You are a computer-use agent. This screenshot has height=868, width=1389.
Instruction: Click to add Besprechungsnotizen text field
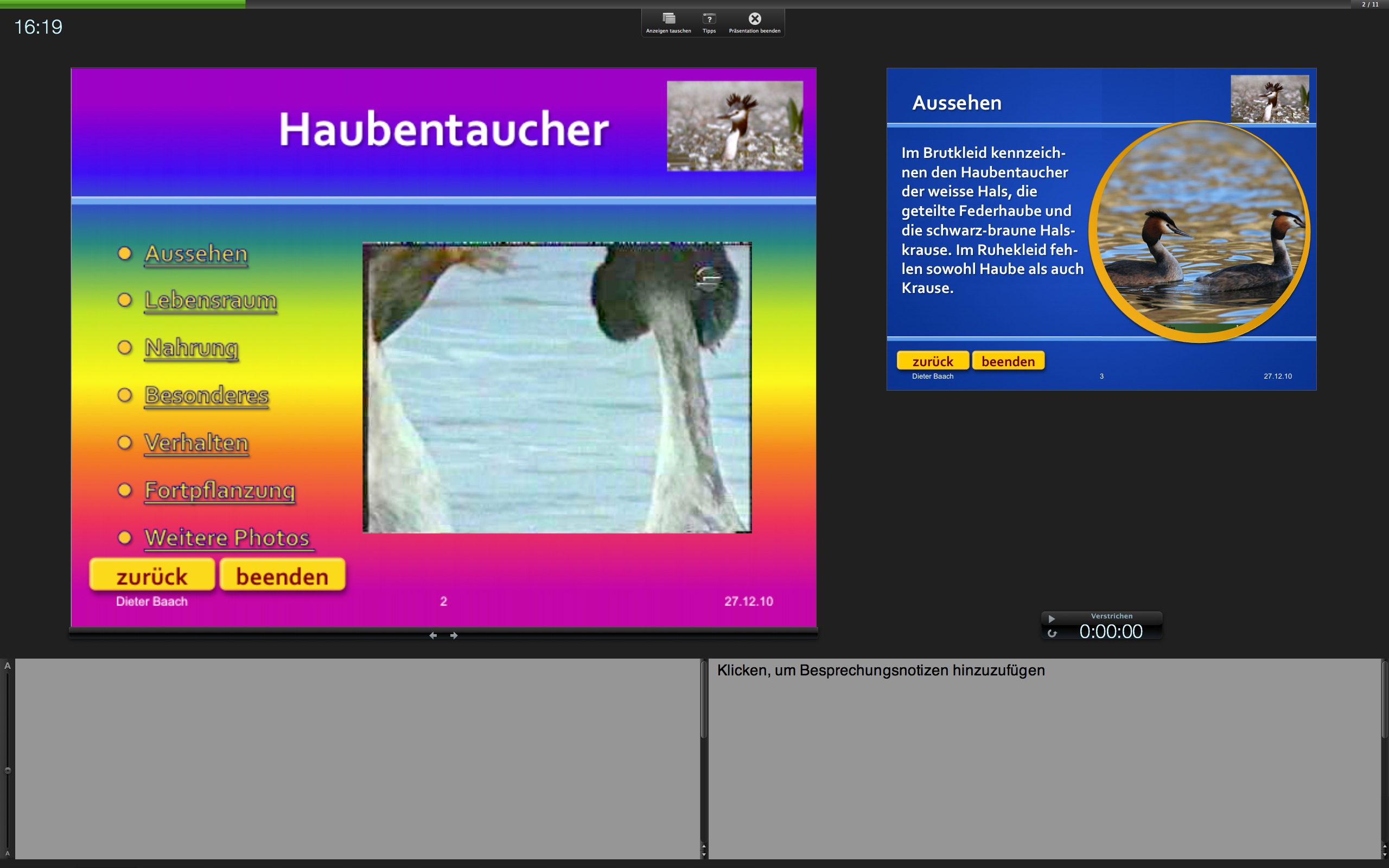(x=881, y=671)
